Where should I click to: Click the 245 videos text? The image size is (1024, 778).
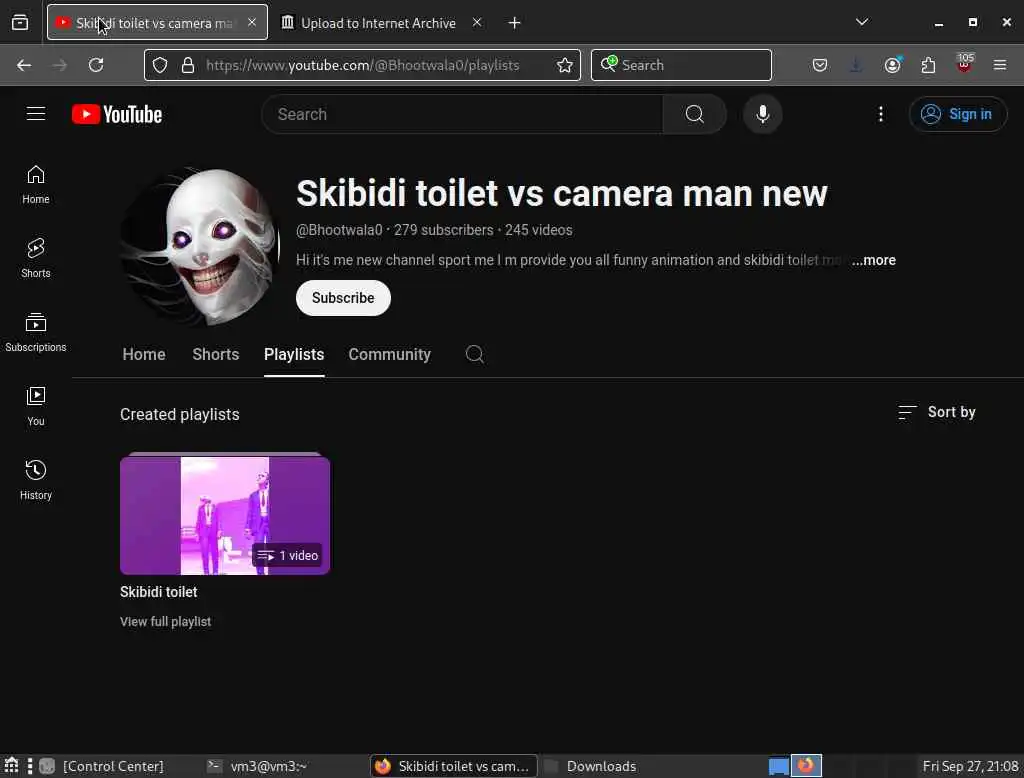[538, 230]
